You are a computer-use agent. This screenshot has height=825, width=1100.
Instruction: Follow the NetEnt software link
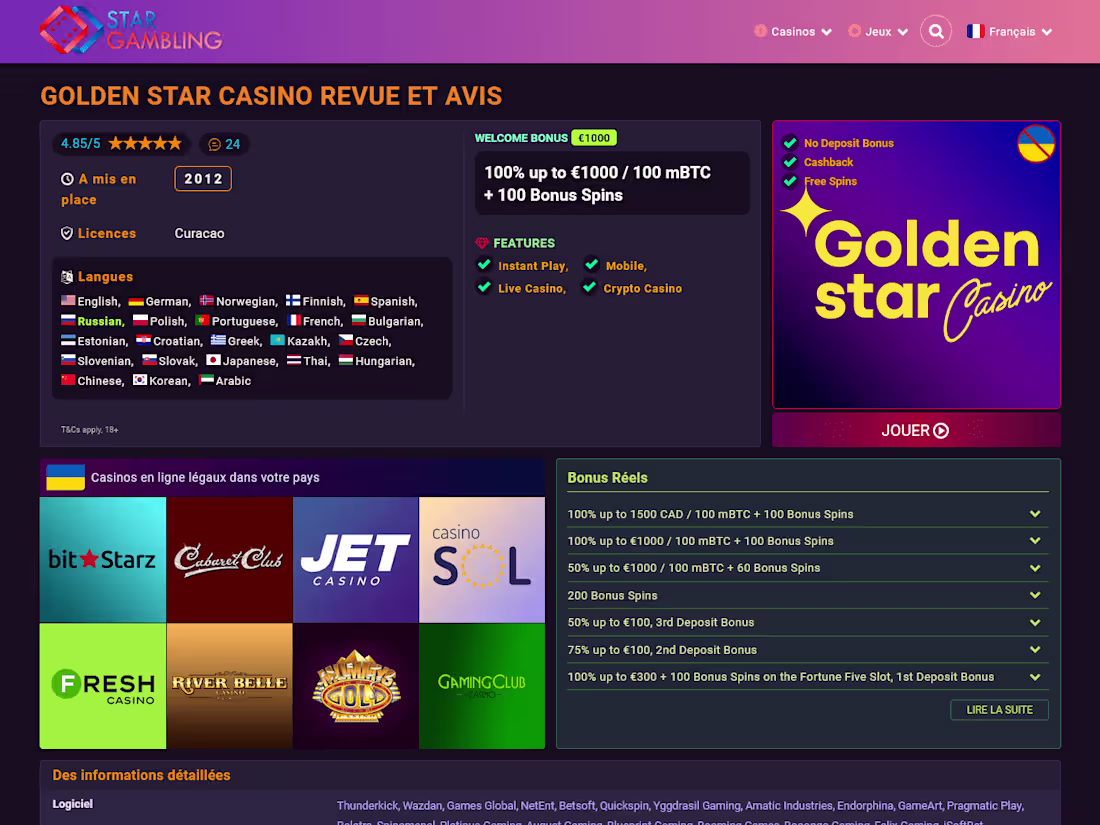pyautogui.click(x=537, y=805)
